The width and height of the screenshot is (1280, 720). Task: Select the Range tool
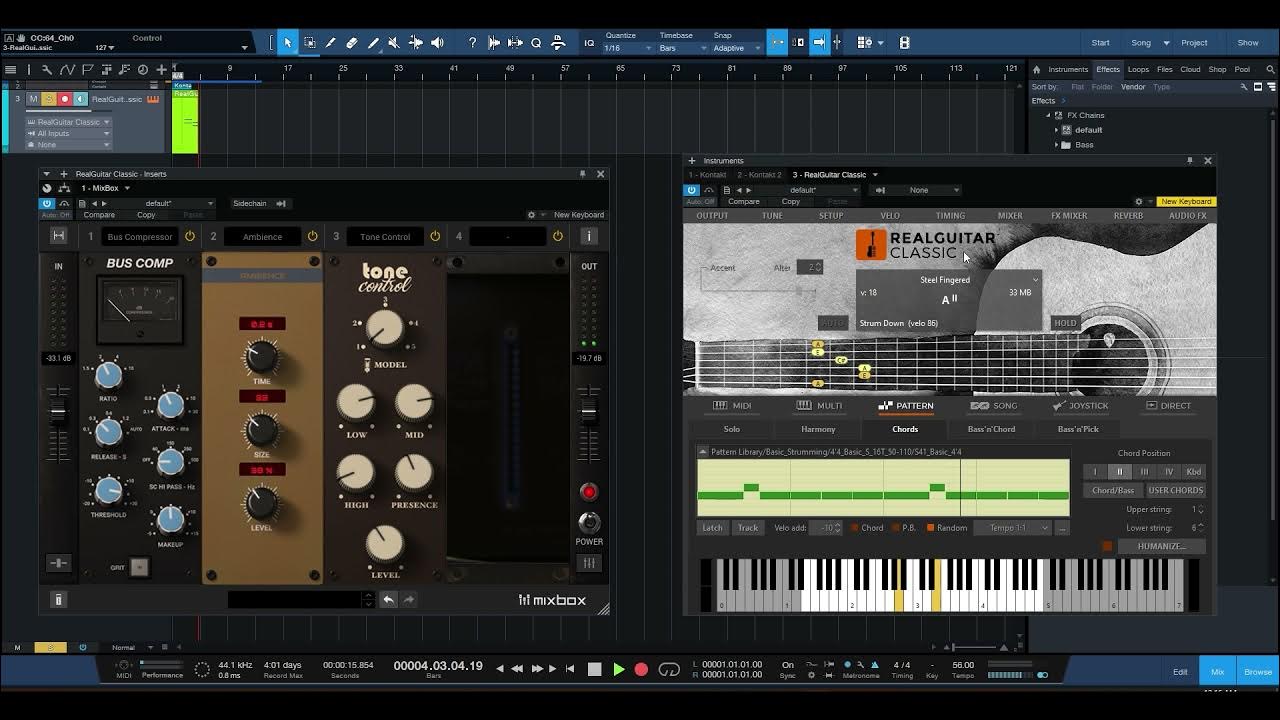point(309,43)
